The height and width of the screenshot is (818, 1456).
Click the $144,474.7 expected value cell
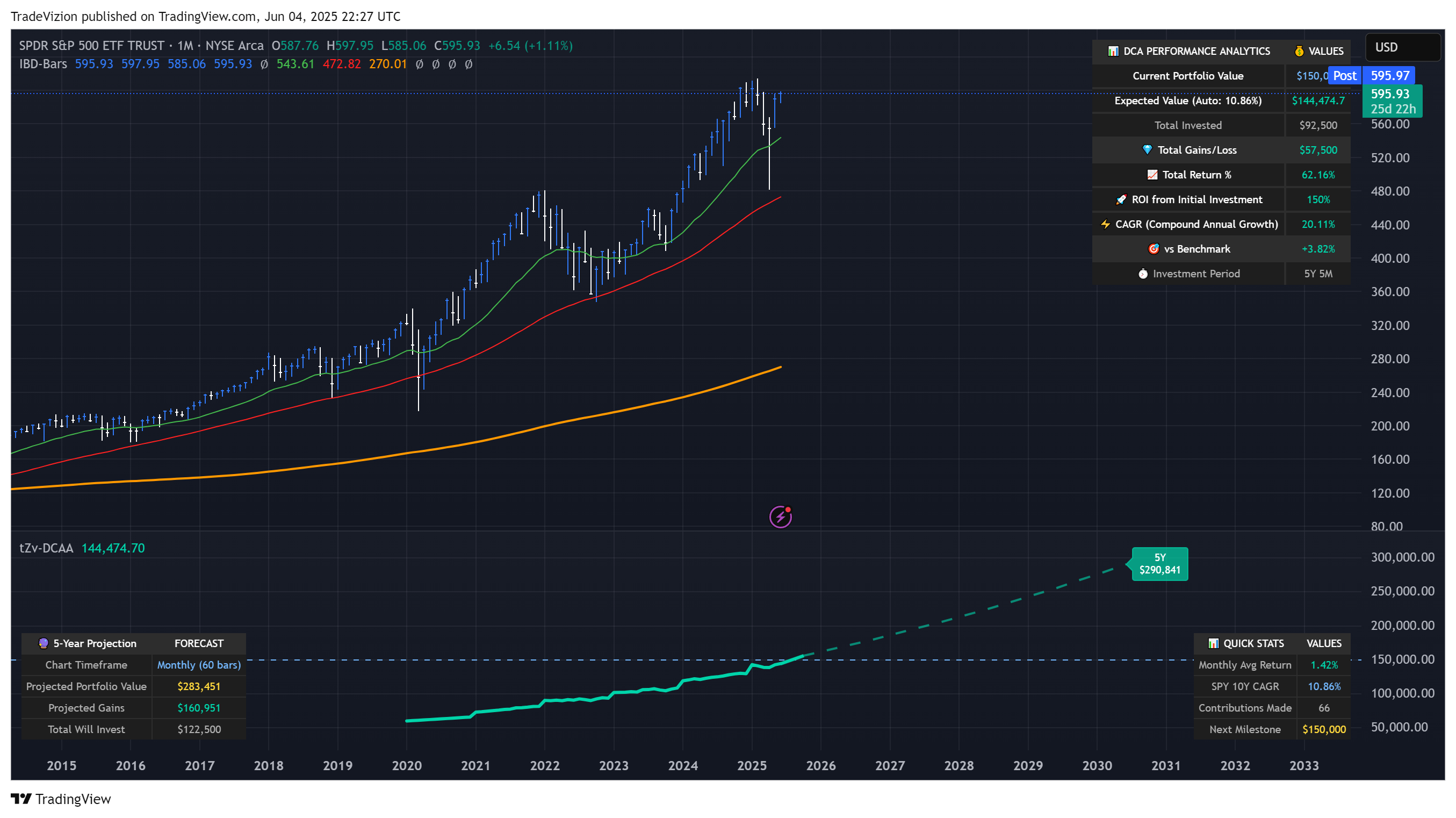click(x=1317, y=101)
